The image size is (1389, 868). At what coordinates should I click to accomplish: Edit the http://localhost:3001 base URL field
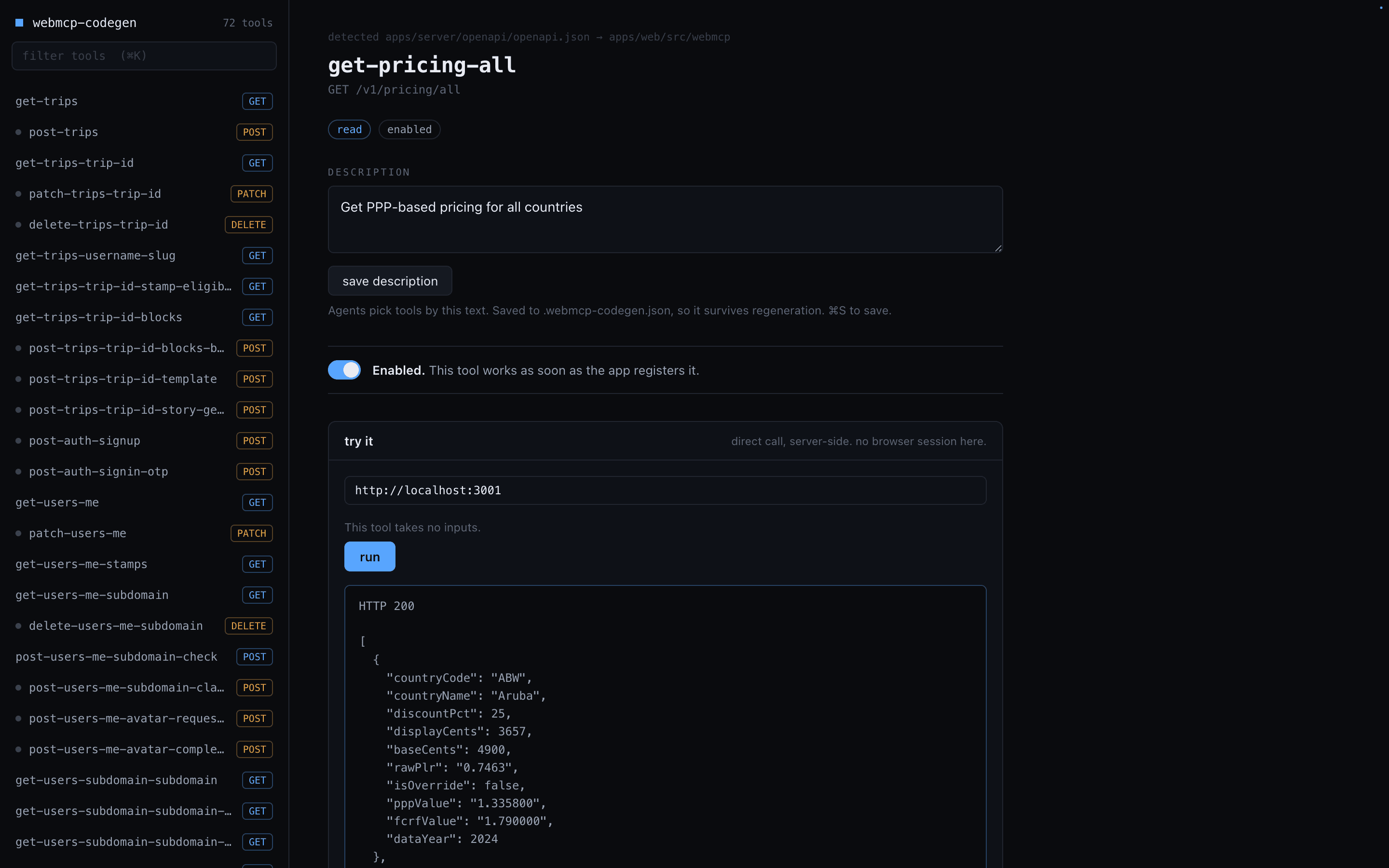[x=665, y=490]
